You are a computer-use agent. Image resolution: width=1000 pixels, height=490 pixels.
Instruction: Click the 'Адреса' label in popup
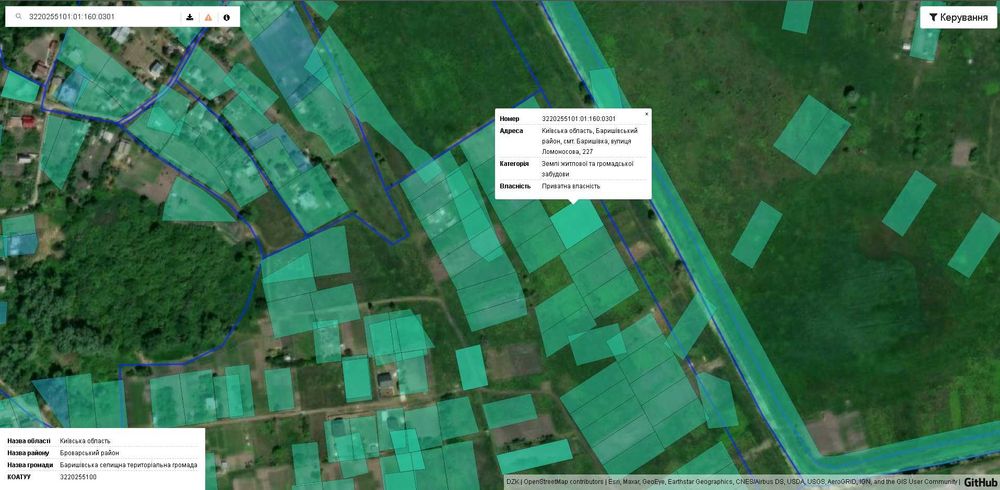[511, 131]
